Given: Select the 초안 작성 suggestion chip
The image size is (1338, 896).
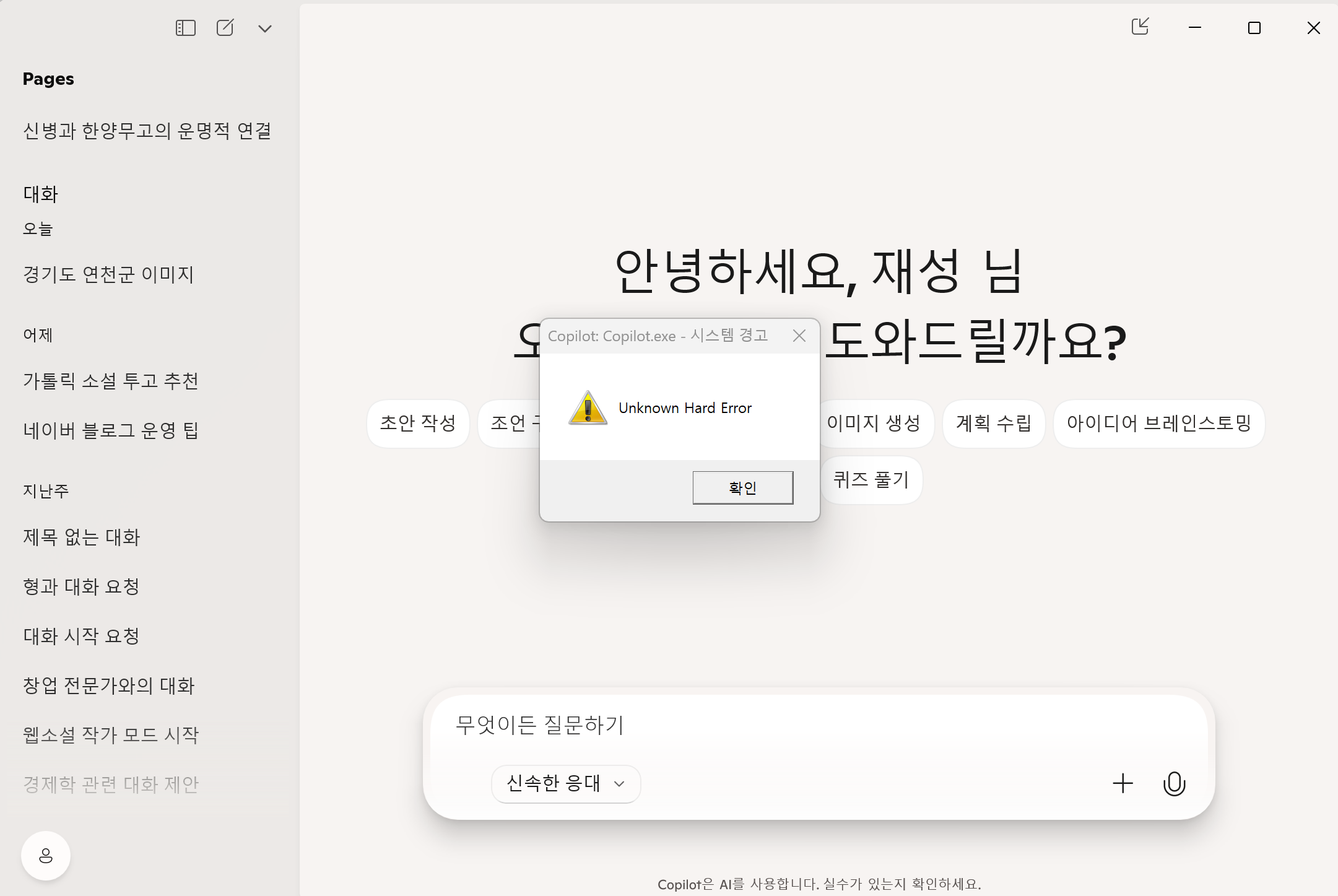Looking at the screenshot, I should 418,424.
